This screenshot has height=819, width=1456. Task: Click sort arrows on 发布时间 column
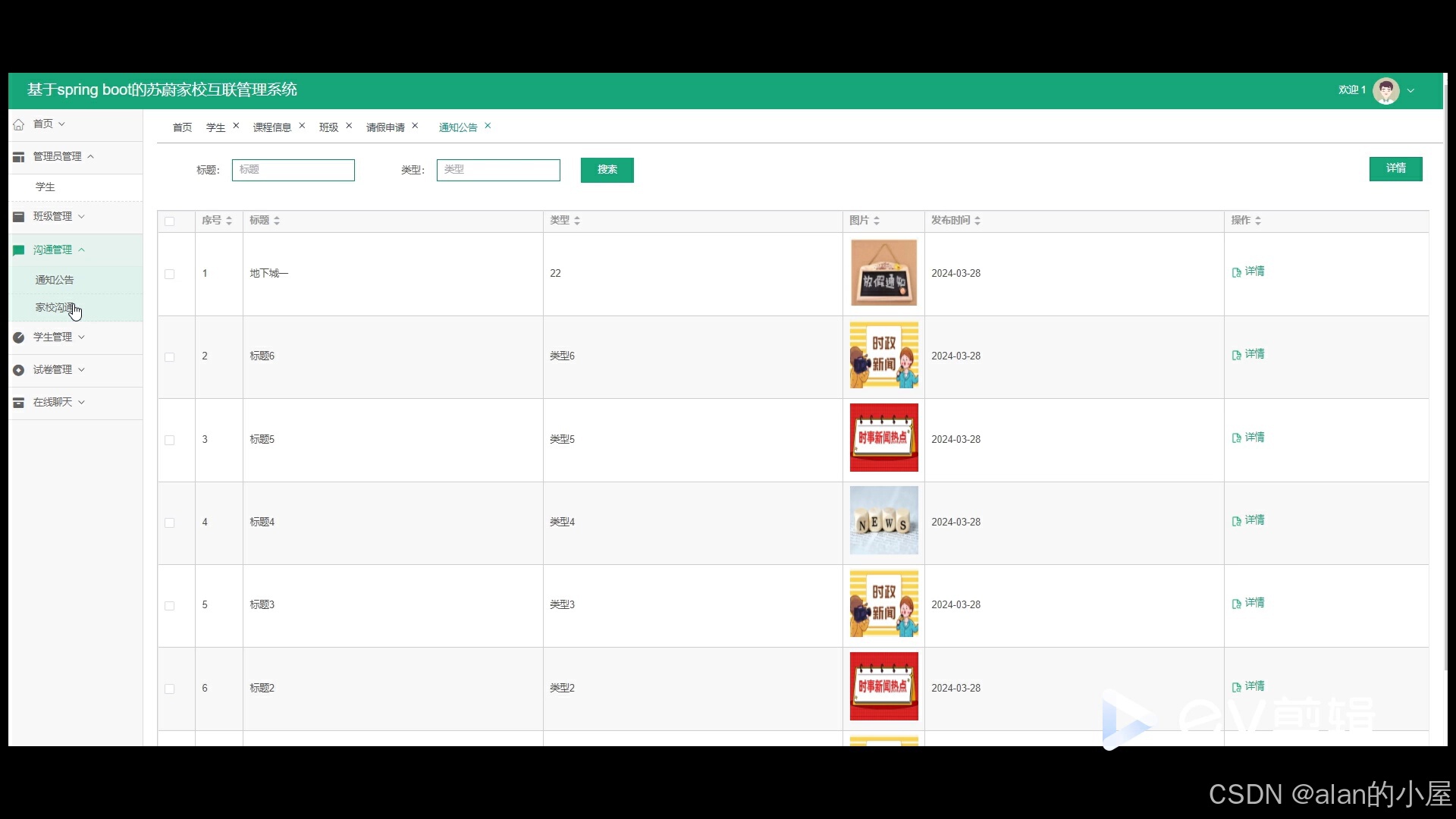point(977,221)
